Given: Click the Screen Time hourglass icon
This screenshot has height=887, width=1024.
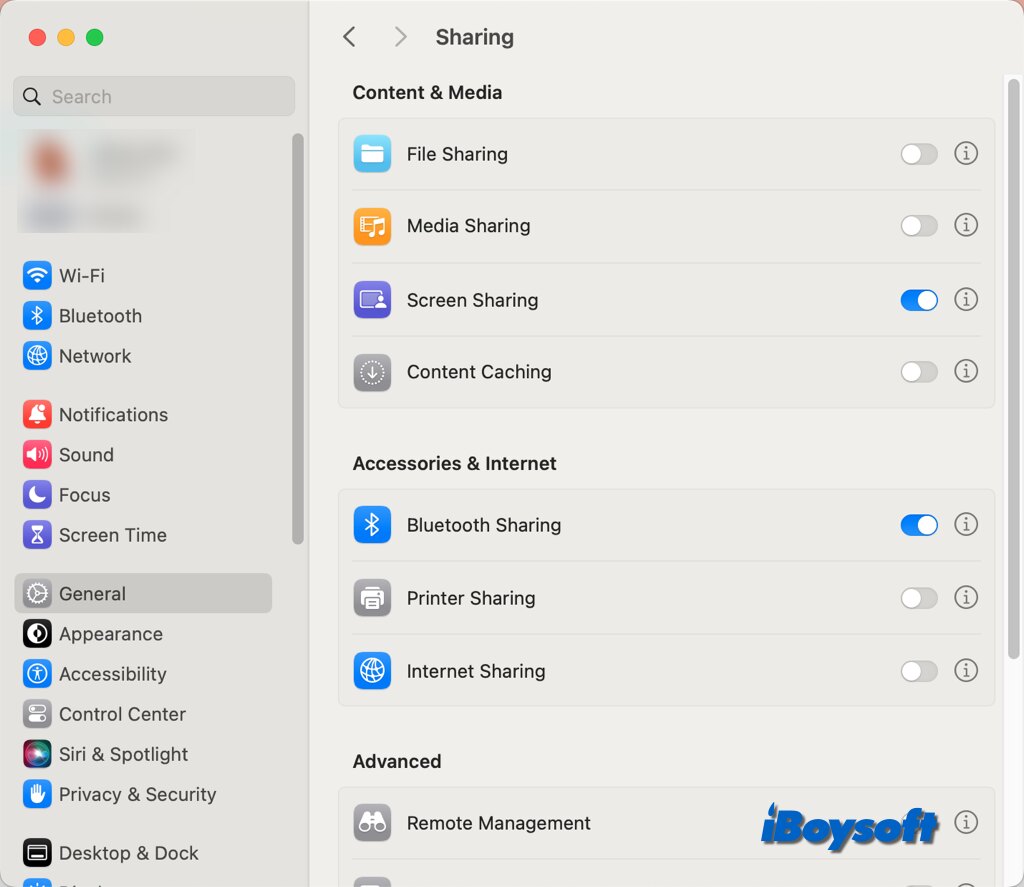Looking at the screenshot, I should point(37,535).
